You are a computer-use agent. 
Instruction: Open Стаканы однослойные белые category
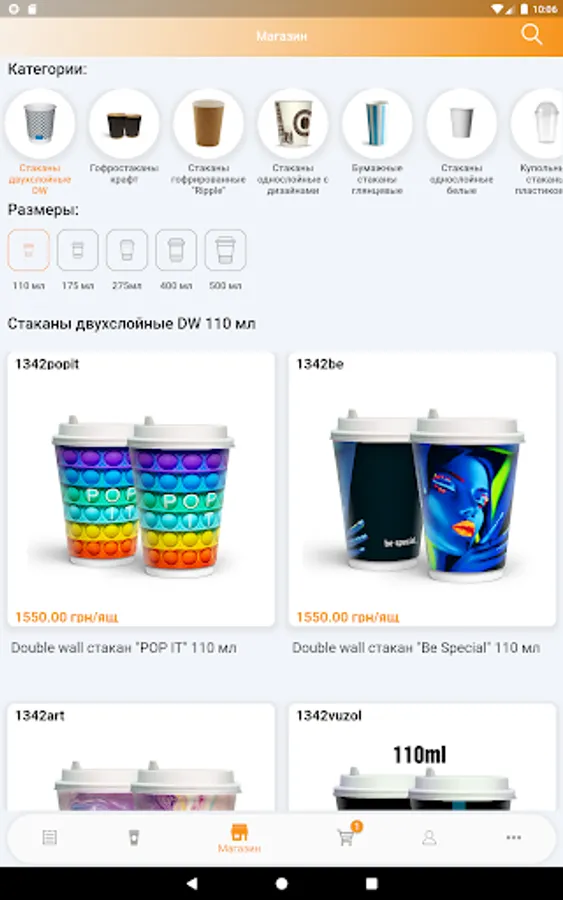[461, 142]
